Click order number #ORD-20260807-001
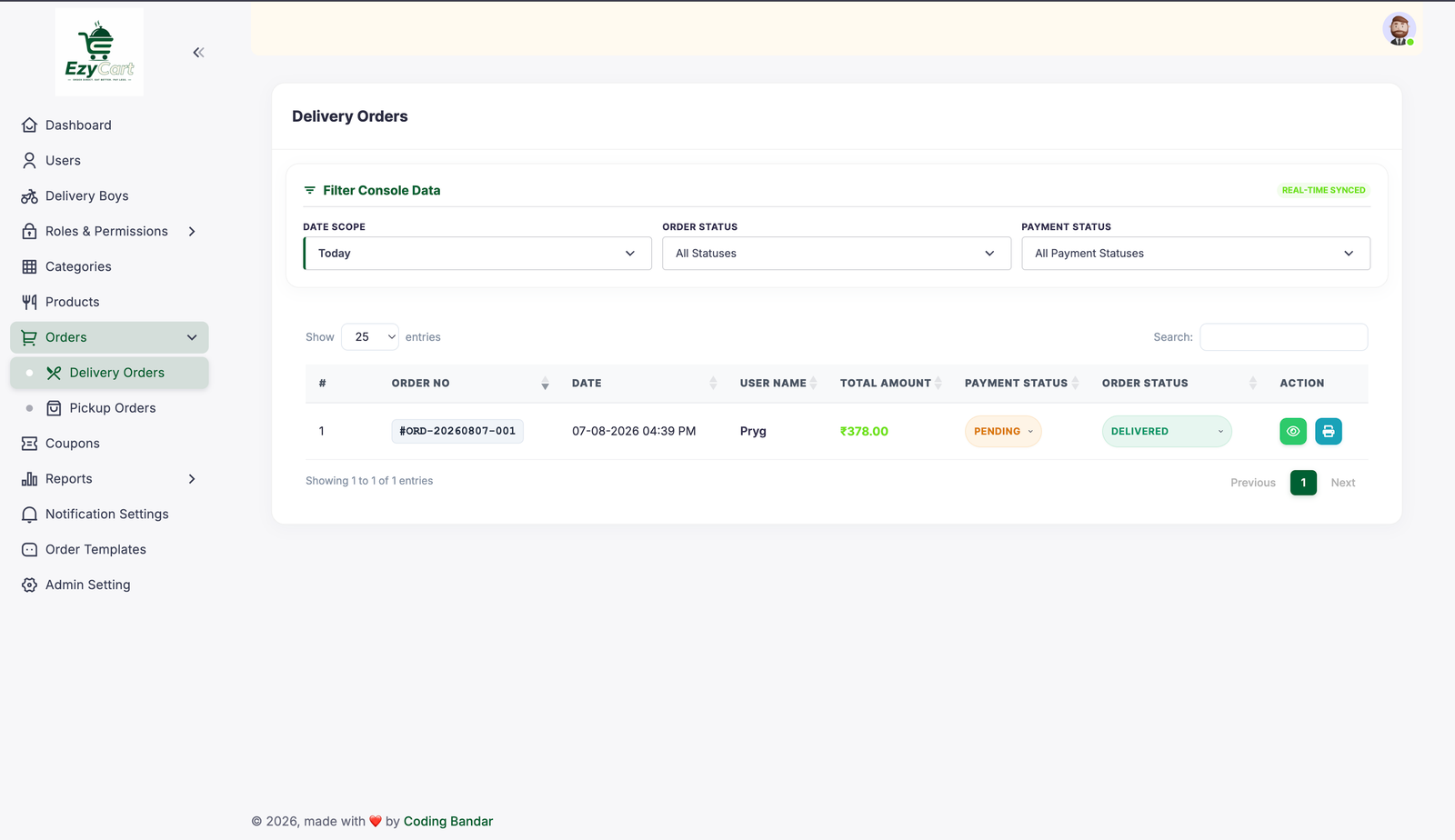This screenshot has width=1455, height=840. coord(457,431)
